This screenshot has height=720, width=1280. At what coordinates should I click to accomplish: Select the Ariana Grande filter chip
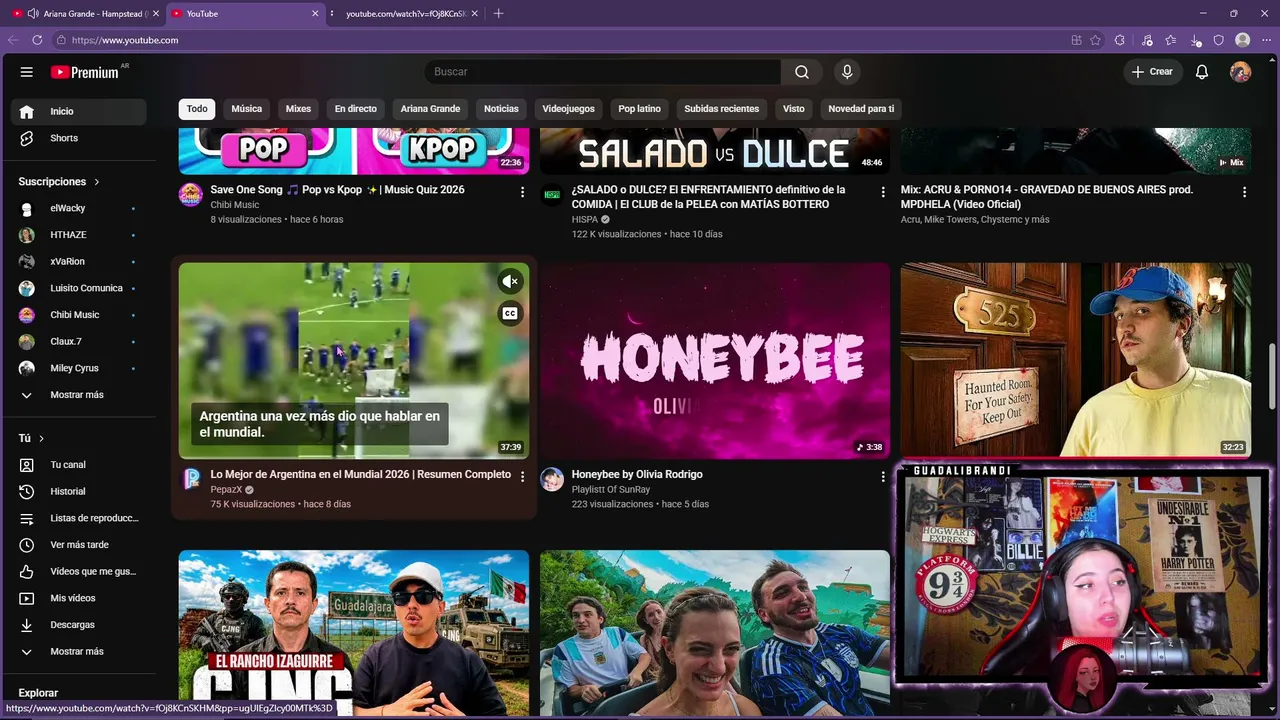point(430,109)
